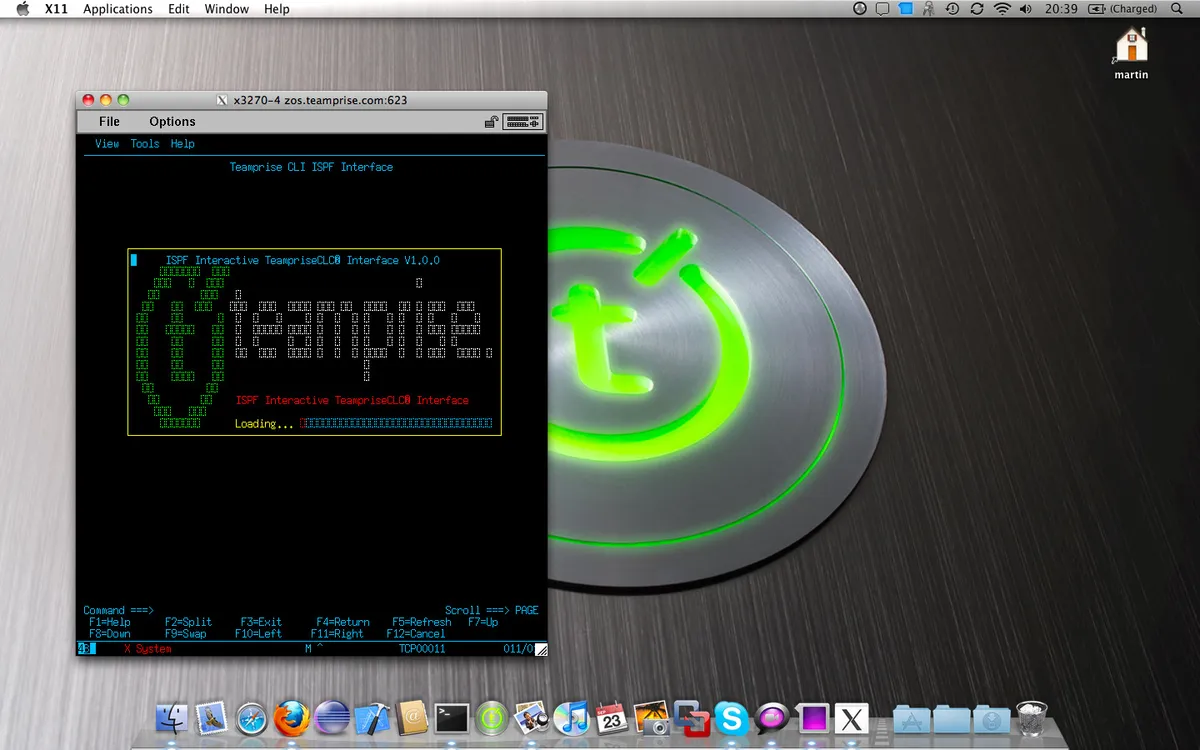The width and height of the screenshot is (1200, 750).
Task: Open the Wi-Fi status menu
Action: pyautogui.click(x=1002, y=9)
